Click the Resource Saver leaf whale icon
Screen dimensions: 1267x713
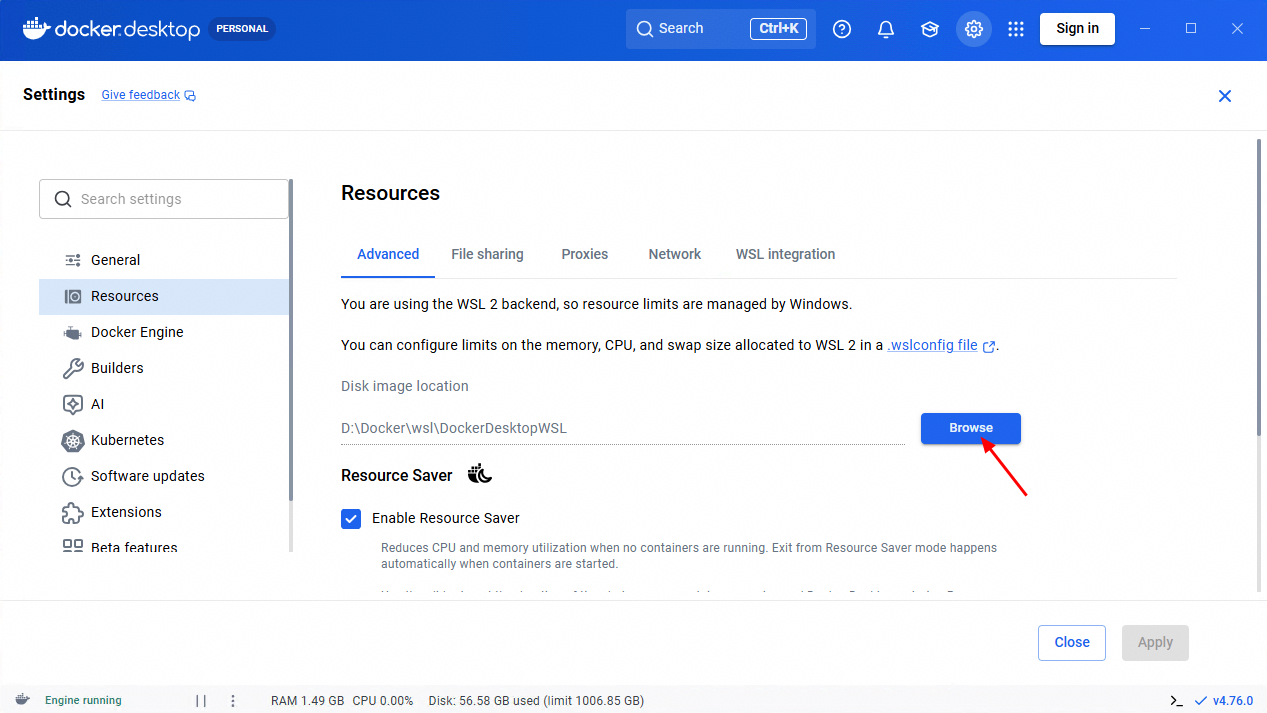[x=480, y=474]
